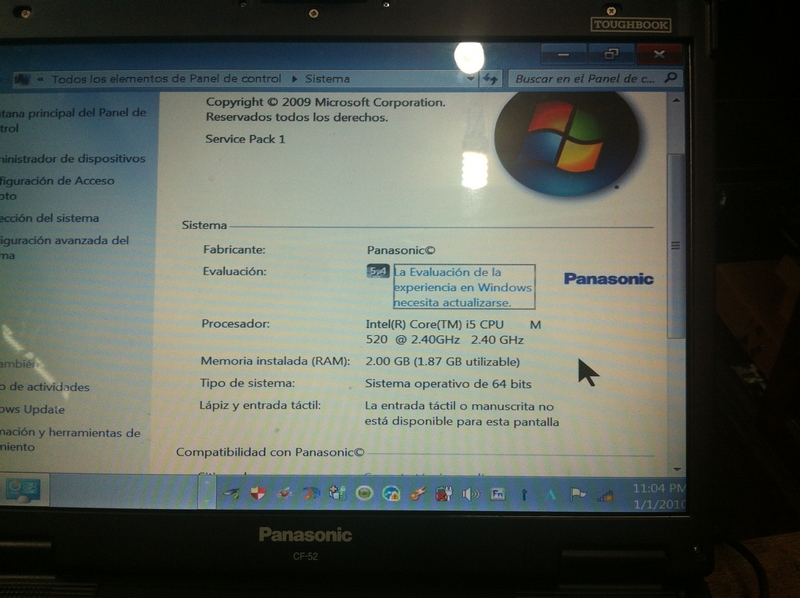Click the red and white shield tray icon
This screenshot has height=598, width=800.
pyautogui.click(x=258, y=493)
